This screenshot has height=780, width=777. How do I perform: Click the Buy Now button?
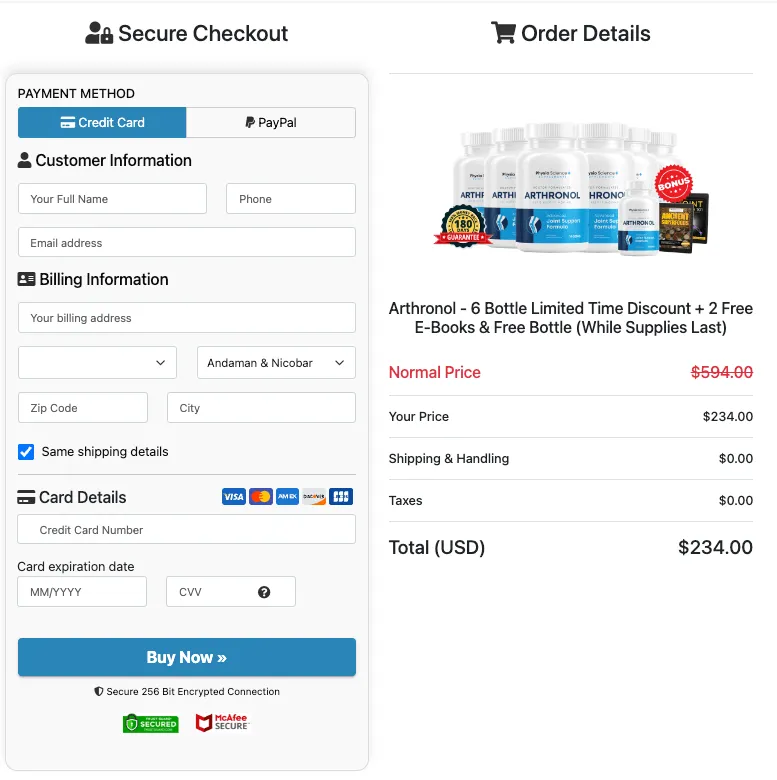coord(187,657)
